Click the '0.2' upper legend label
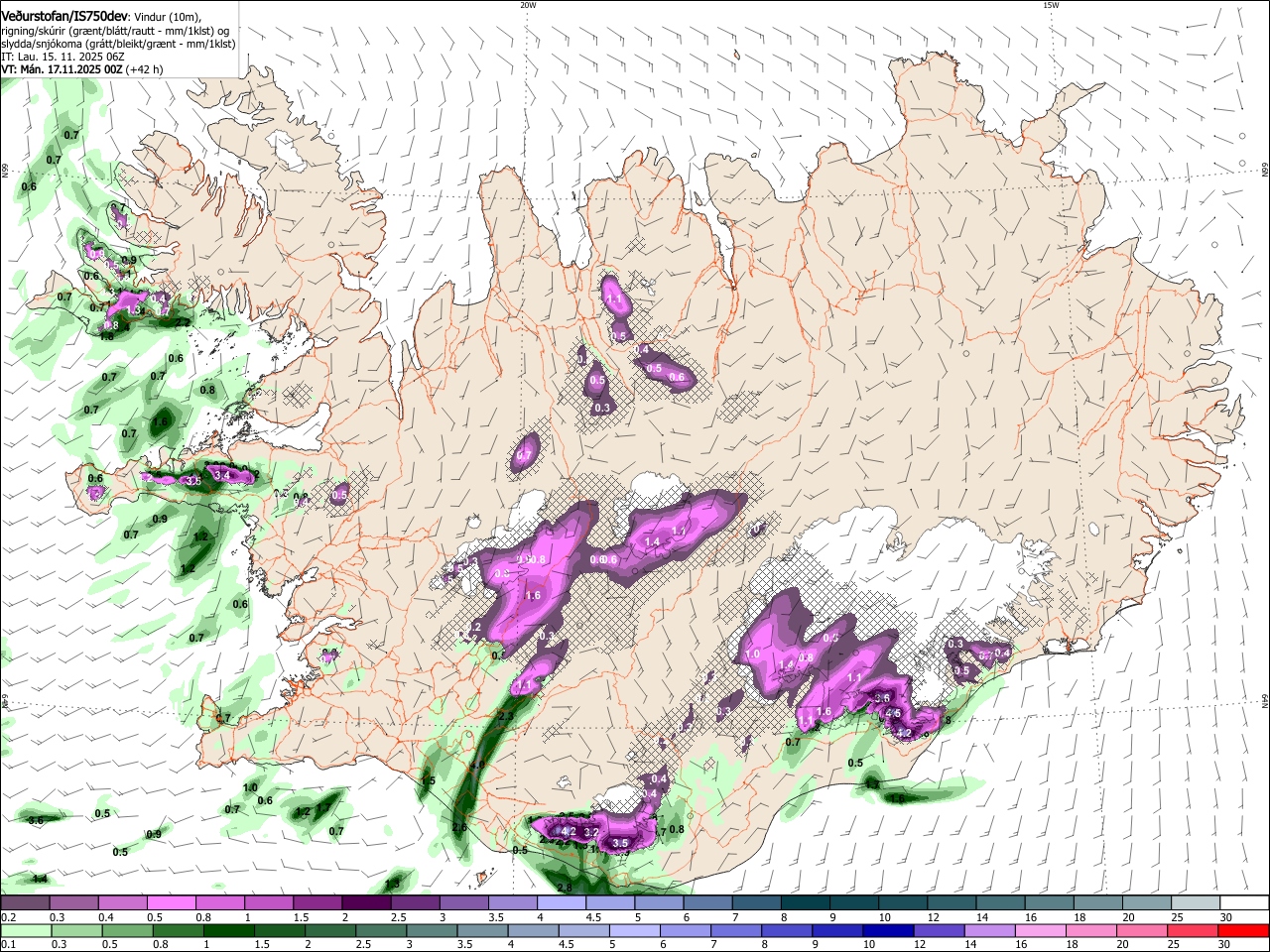The height and width of the screenshot is (952, 1270). pos(8,917)
